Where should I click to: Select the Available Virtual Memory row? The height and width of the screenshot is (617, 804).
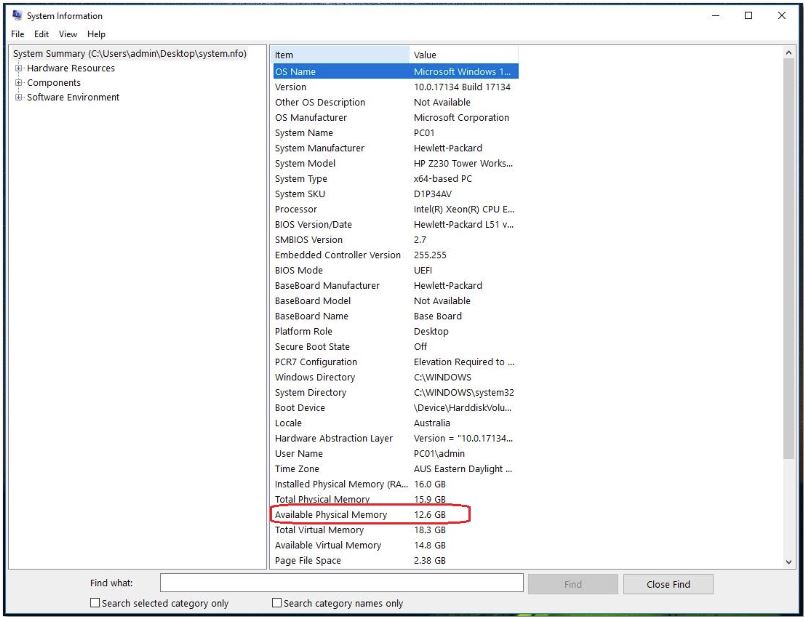(x=396, y=545)
